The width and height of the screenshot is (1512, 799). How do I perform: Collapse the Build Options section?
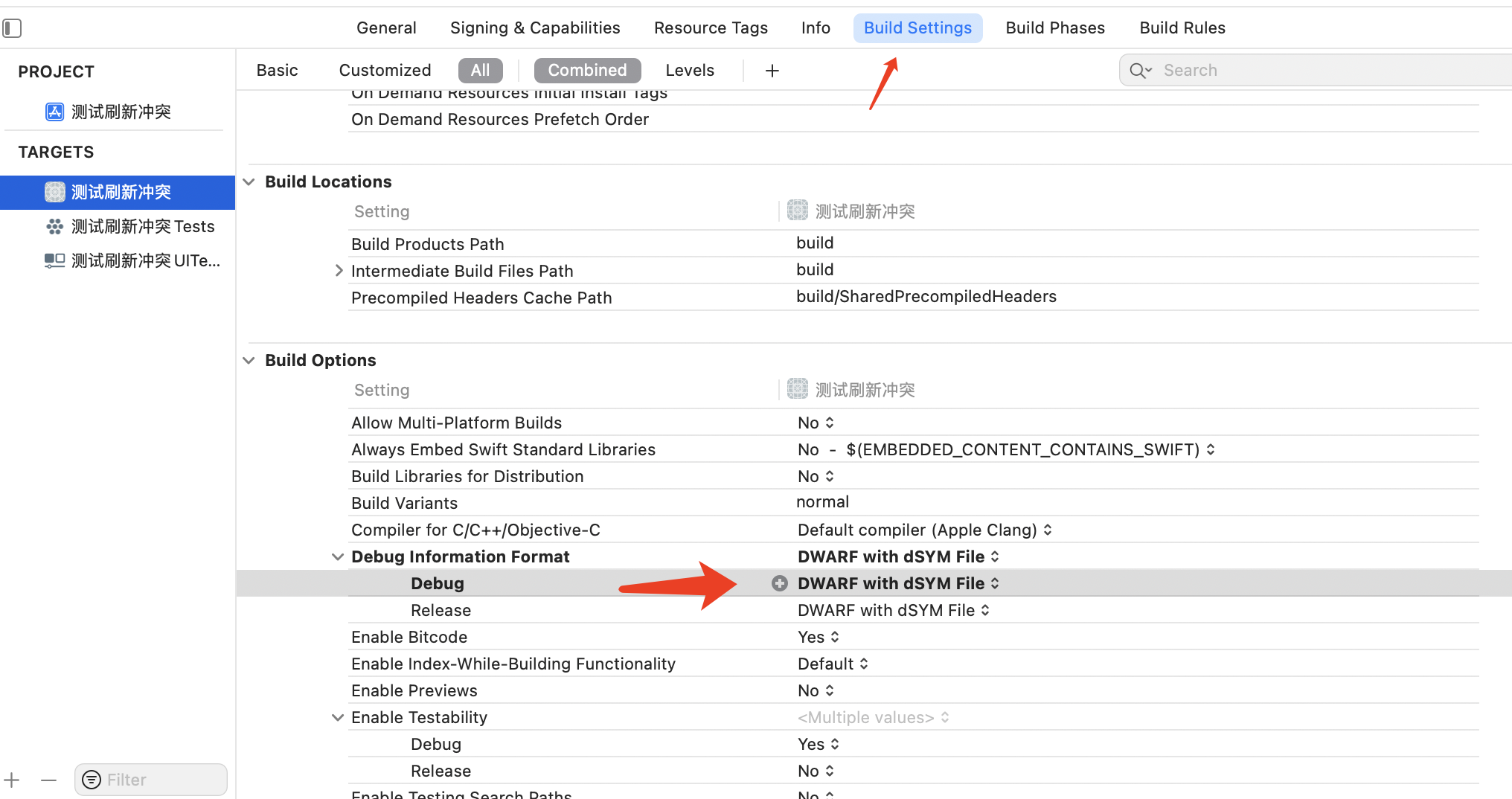point(249,360)
